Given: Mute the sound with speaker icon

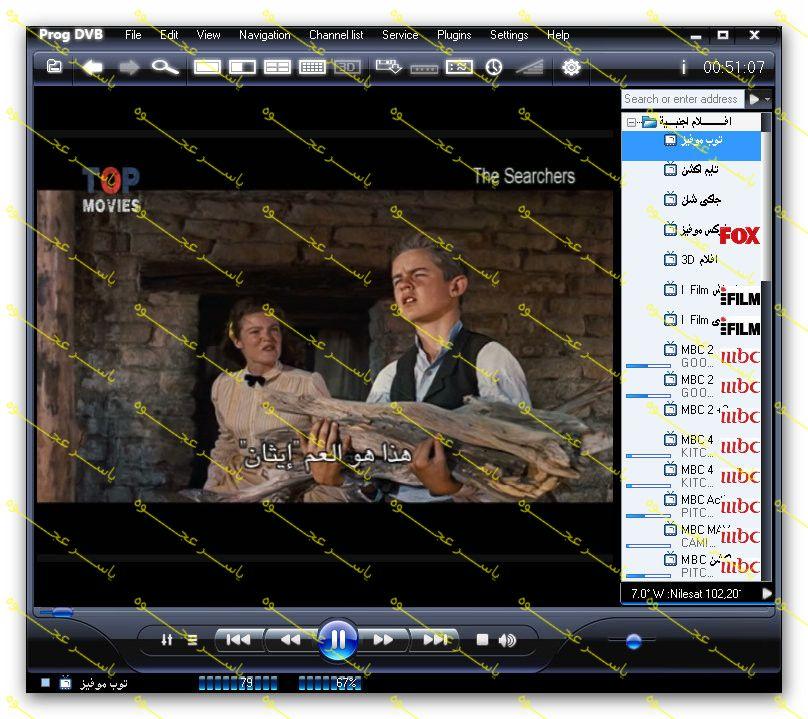Looking at the screenshot, I should coord(507,640).
